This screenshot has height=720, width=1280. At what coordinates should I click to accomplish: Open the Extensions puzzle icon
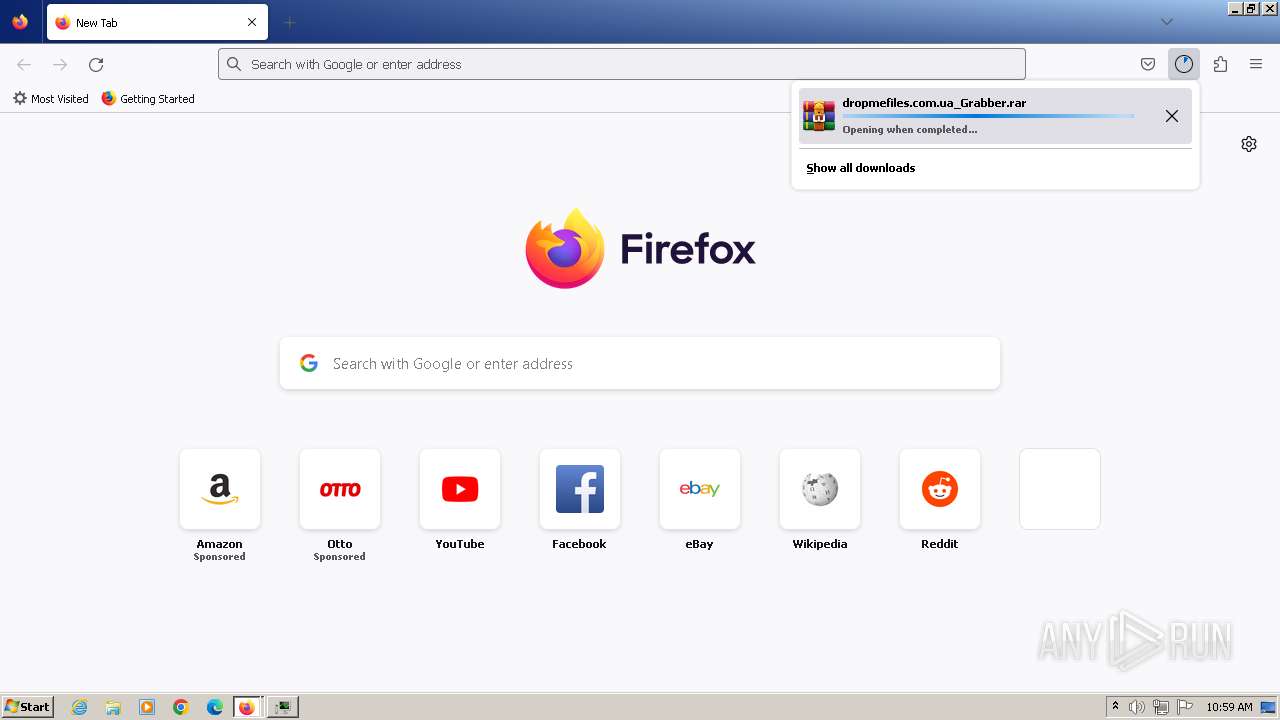point(1220,64)
